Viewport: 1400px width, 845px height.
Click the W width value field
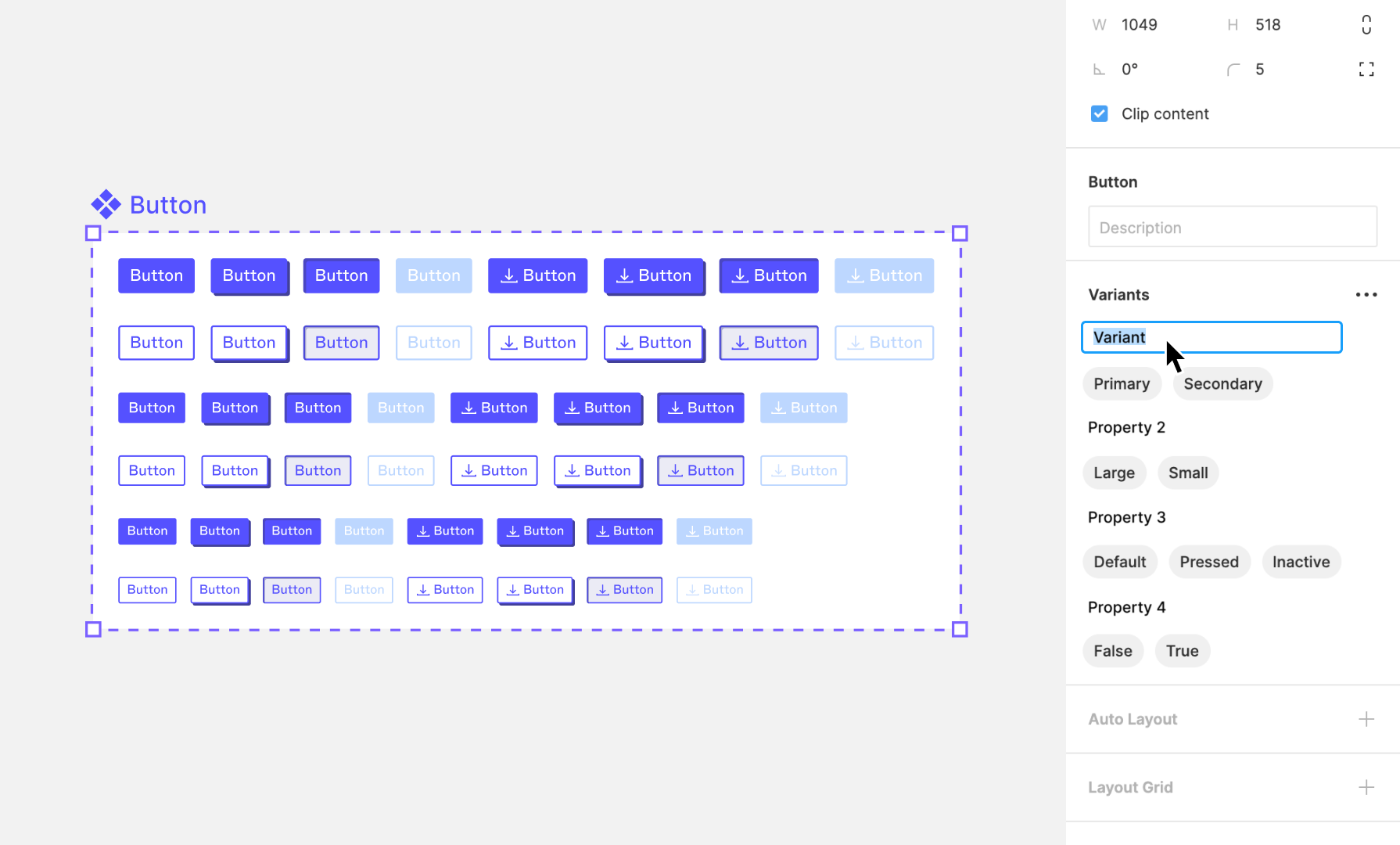click(x=1140, y=24)
